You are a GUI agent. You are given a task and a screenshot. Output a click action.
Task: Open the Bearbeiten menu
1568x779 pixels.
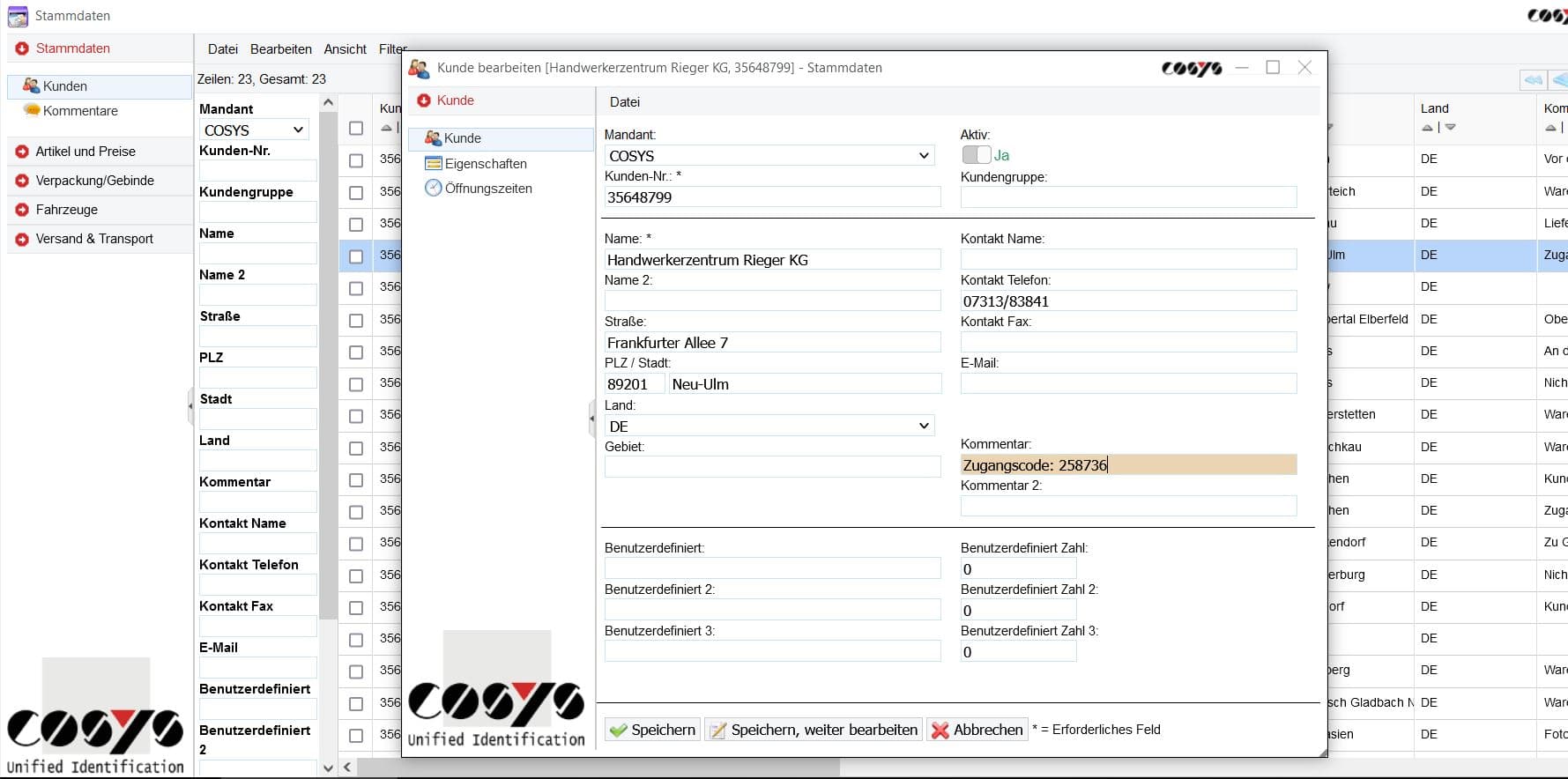(x=281, y=49)
